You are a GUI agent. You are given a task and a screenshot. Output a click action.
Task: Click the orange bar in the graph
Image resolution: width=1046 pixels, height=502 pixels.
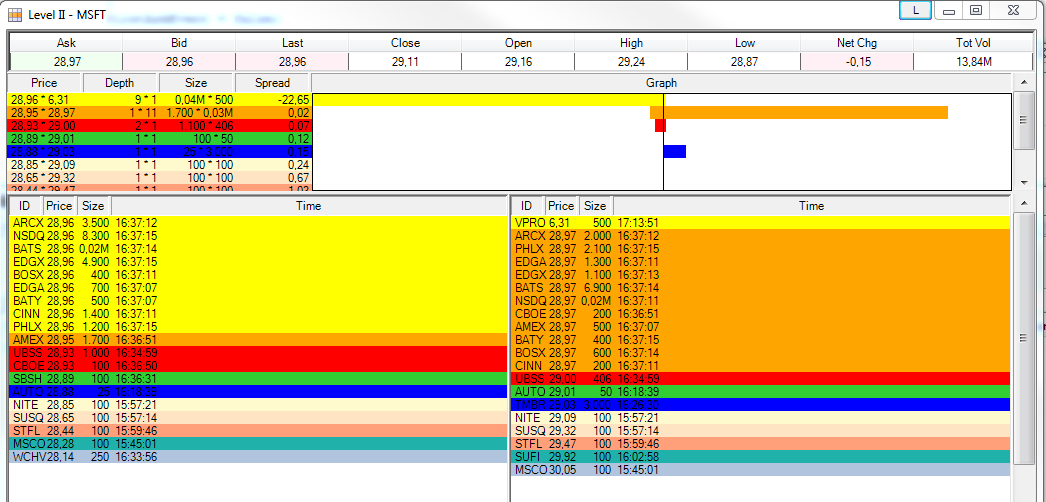pos(799,113)
